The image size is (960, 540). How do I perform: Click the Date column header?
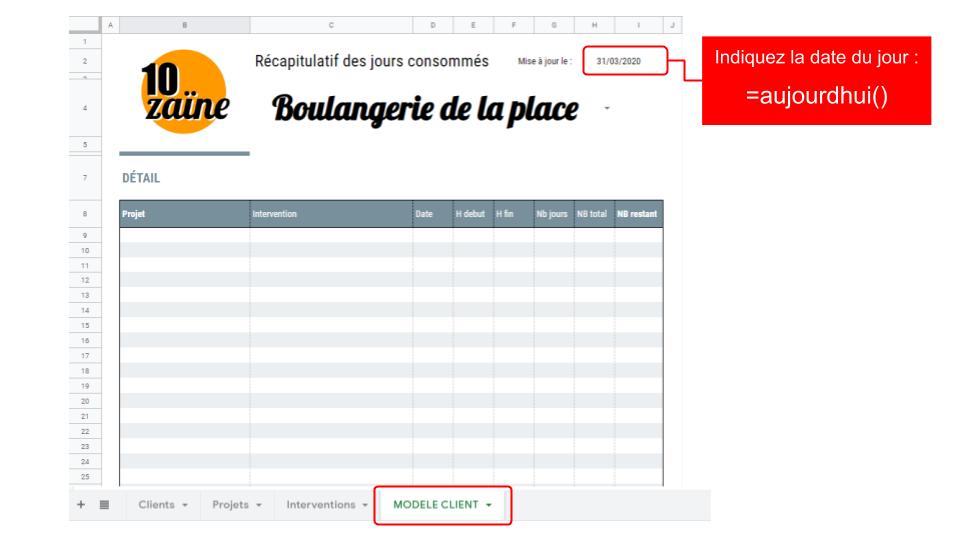[433, 214]
